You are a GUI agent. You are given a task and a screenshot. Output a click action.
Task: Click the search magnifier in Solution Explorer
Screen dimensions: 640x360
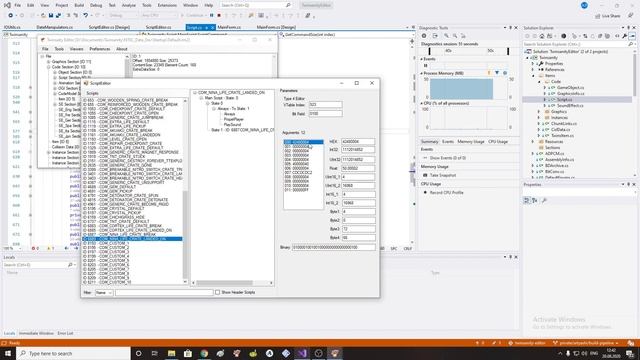[x=631, y=44]
